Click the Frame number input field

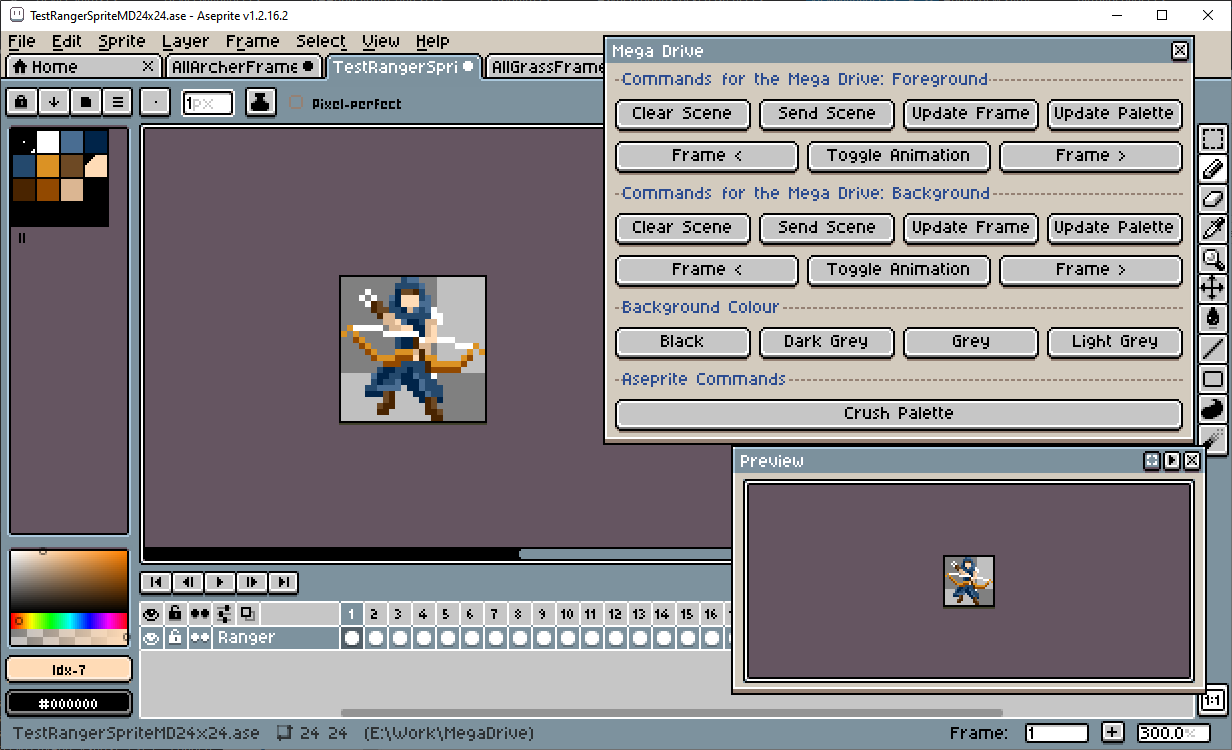click(x=1056, y=733)
